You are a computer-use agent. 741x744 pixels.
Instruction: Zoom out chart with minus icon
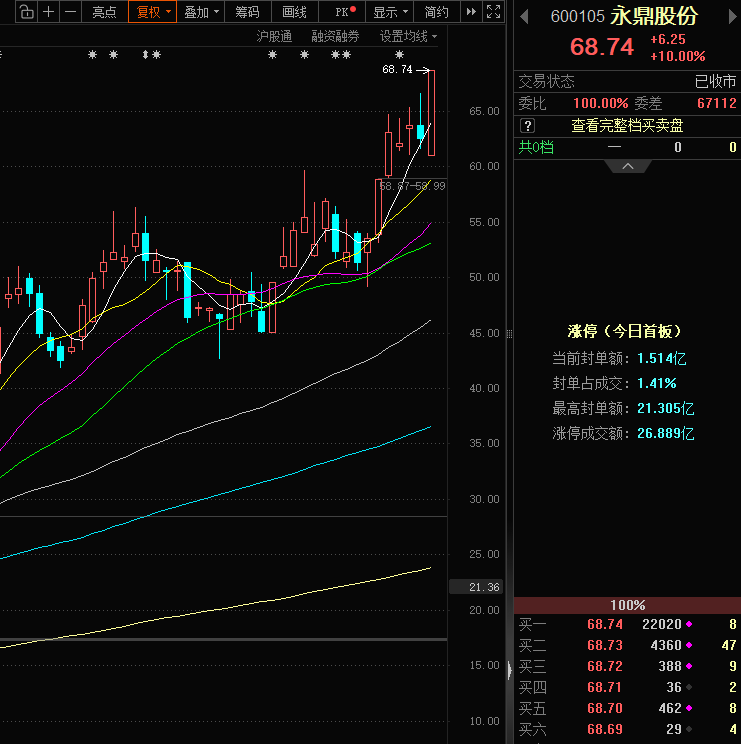tap(70, 11)
